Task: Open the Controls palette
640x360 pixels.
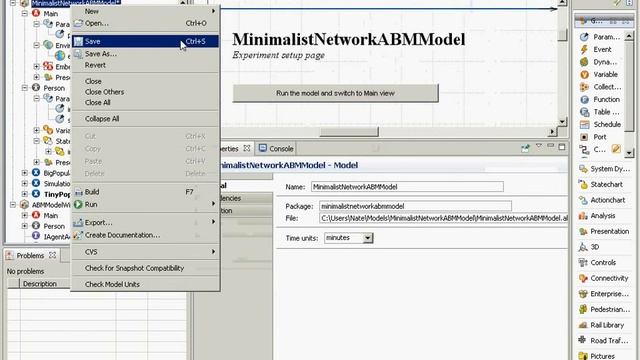Action: pyautogui.click(x=597, y=262)
